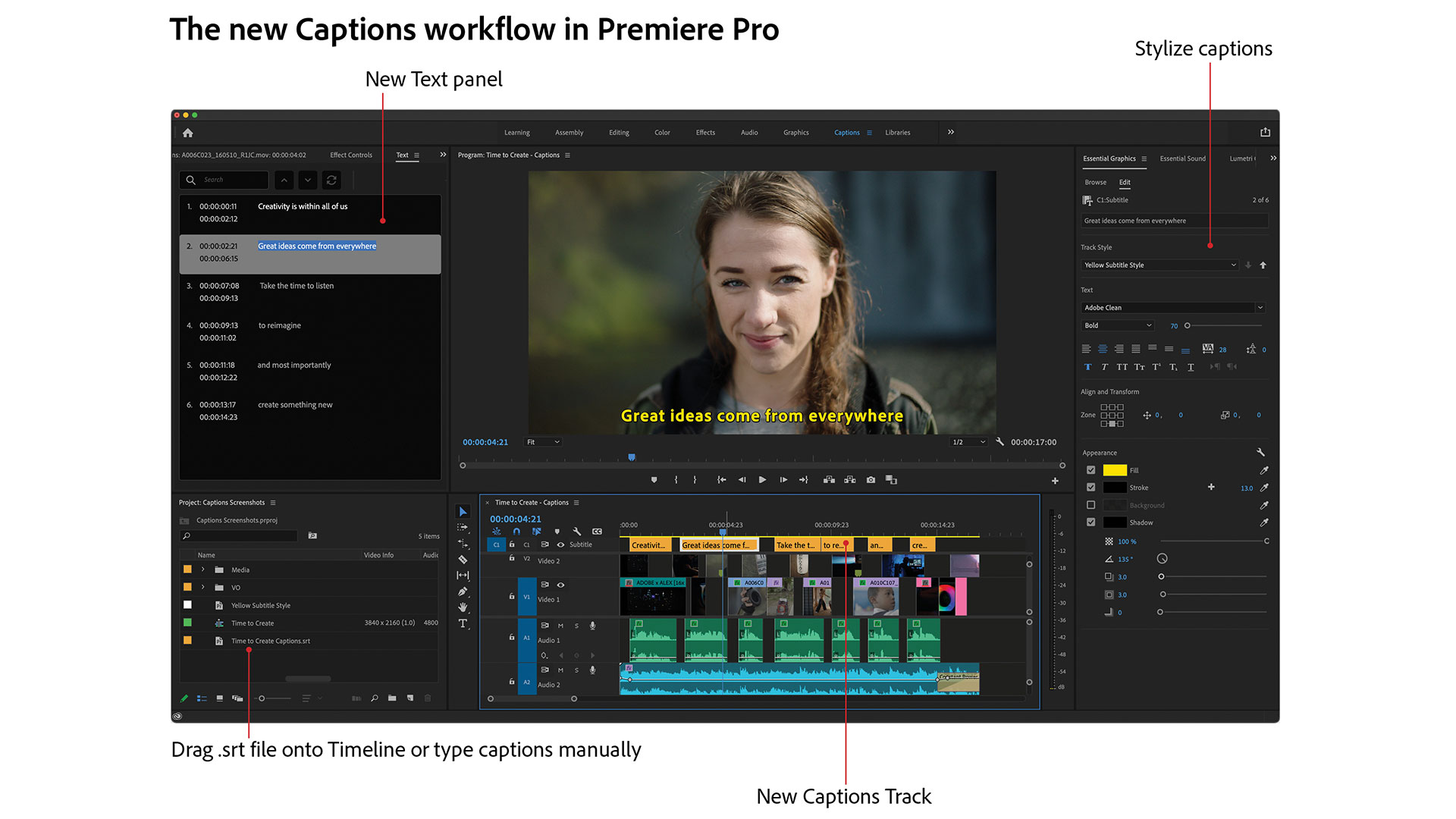The width and height of the screenshot is (1456, 819).
Task: Click the Edit tab in Essential Graphics
Action: pyautogui.click(x=1122, y=181)
